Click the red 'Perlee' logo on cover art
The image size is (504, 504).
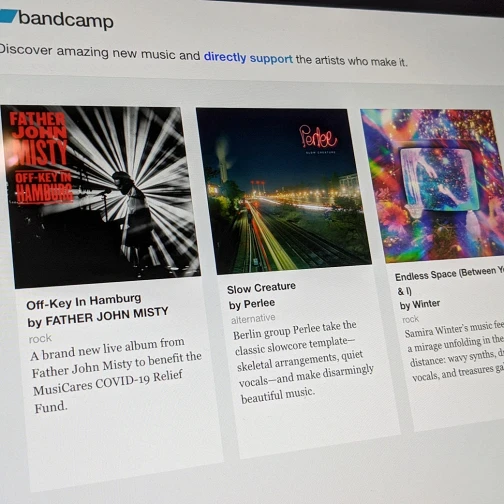[318, 137]
